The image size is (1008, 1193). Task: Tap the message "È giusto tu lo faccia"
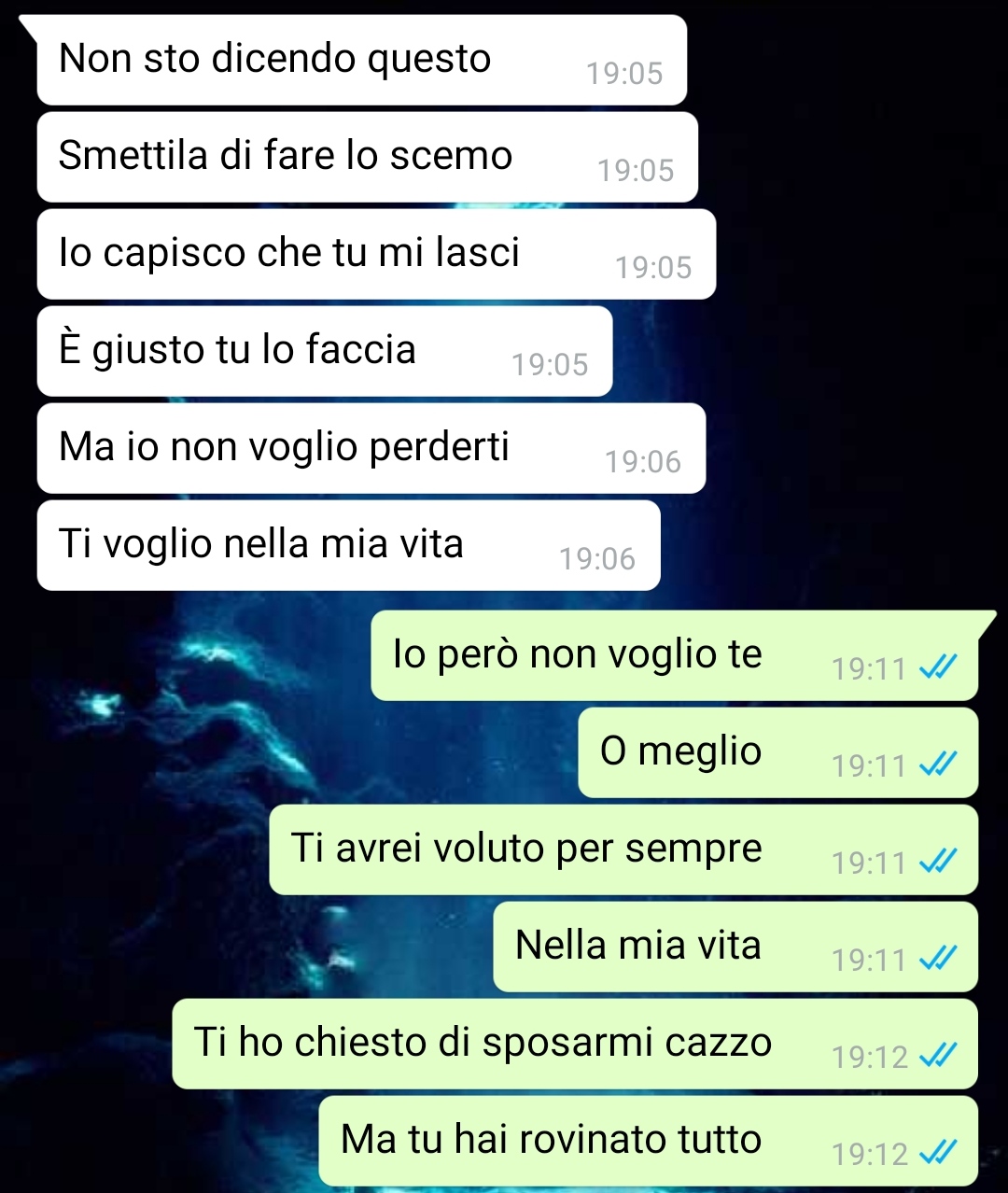pos(325,351)
